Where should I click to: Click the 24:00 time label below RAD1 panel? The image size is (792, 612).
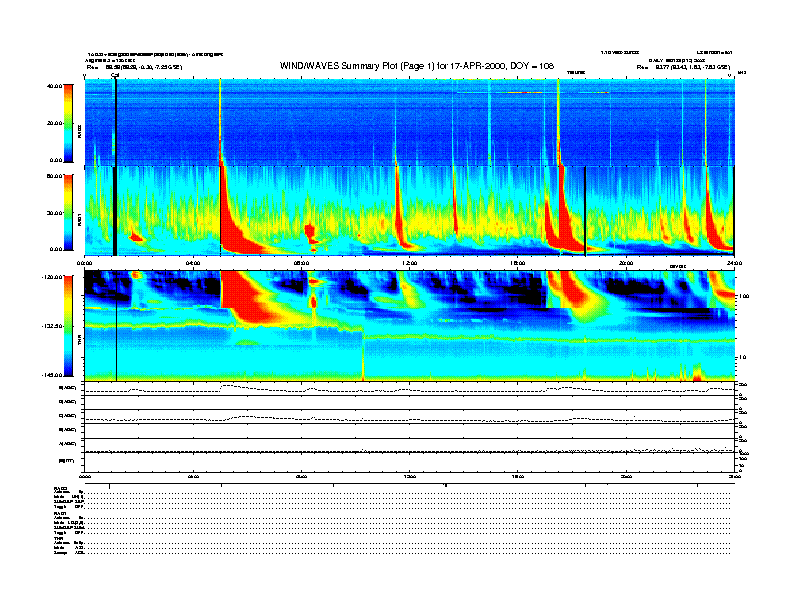point(734,263)
